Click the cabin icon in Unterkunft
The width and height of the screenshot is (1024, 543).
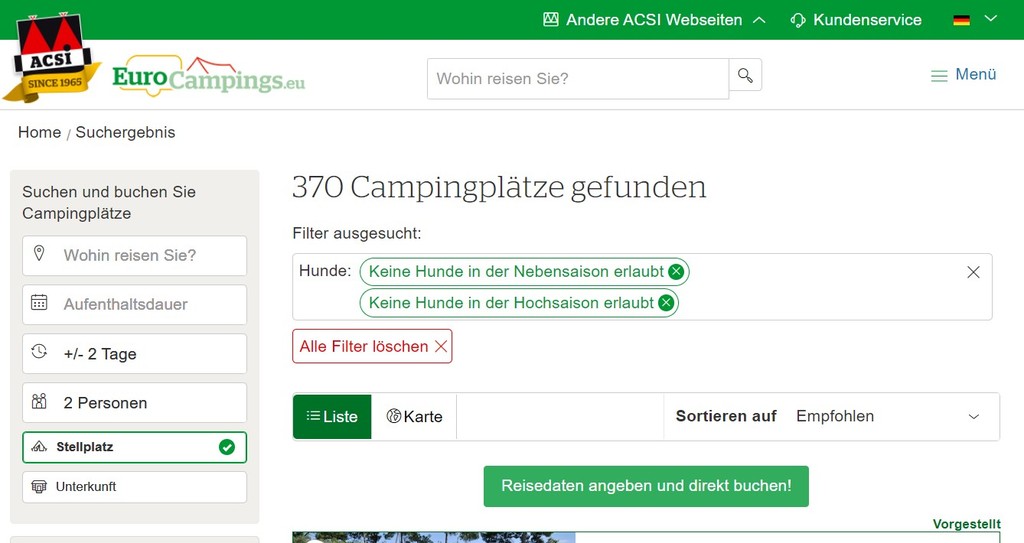pyautogui.click(x=39, y=487)
